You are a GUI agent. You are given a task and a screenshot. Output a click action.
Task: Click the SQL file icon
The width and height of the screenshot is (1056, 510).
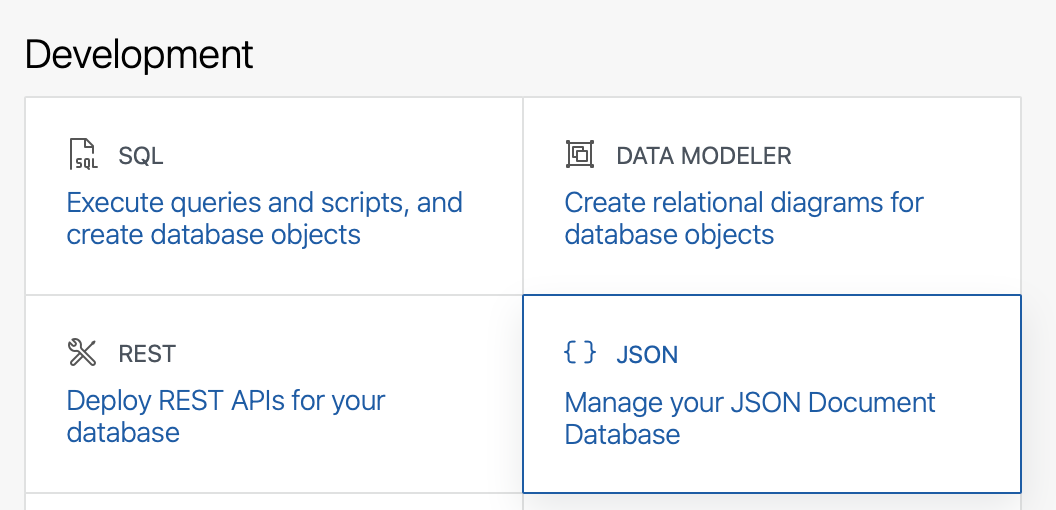84,155
